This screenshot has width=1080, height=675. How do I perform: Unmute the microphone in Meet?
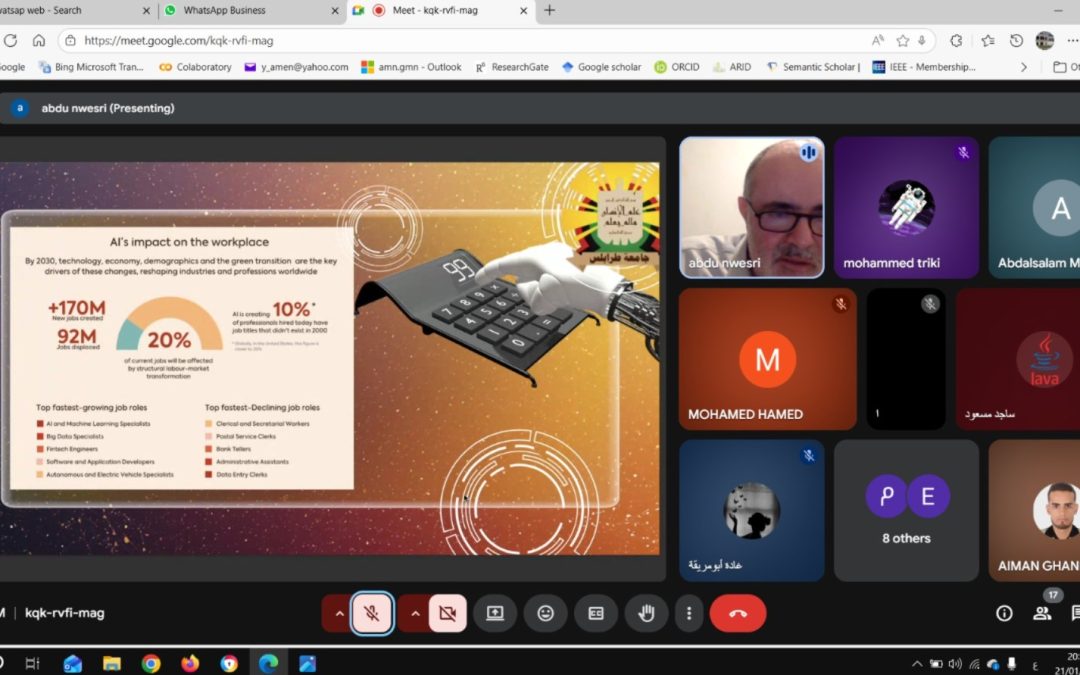[x=371, y=613]
